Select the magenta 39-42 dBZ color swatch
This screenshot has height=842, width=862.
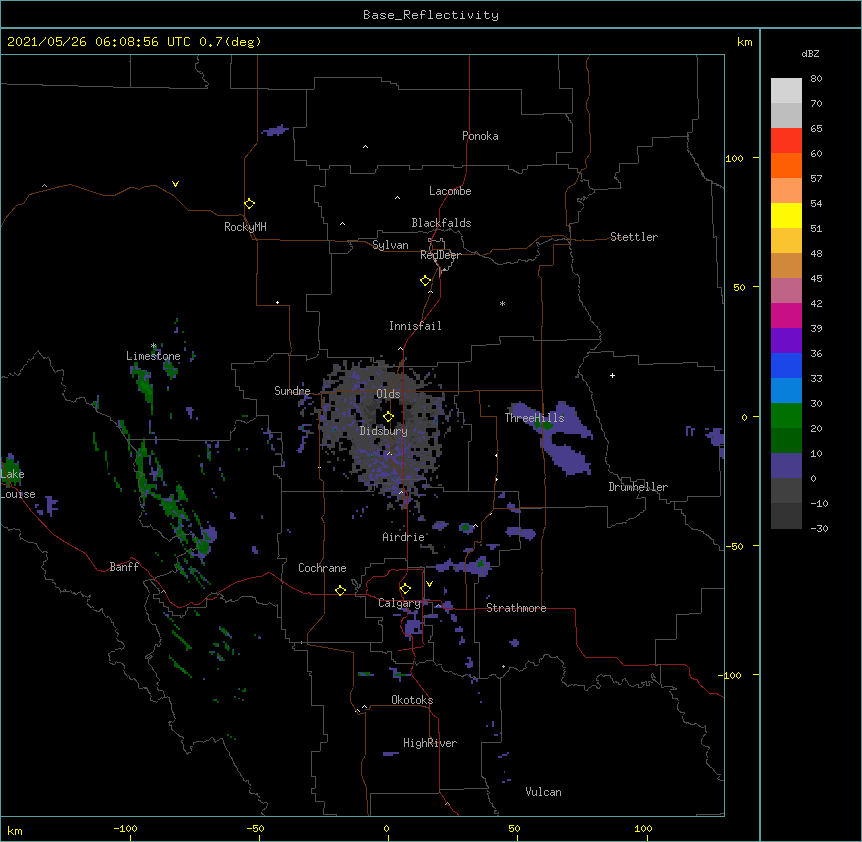786,315
